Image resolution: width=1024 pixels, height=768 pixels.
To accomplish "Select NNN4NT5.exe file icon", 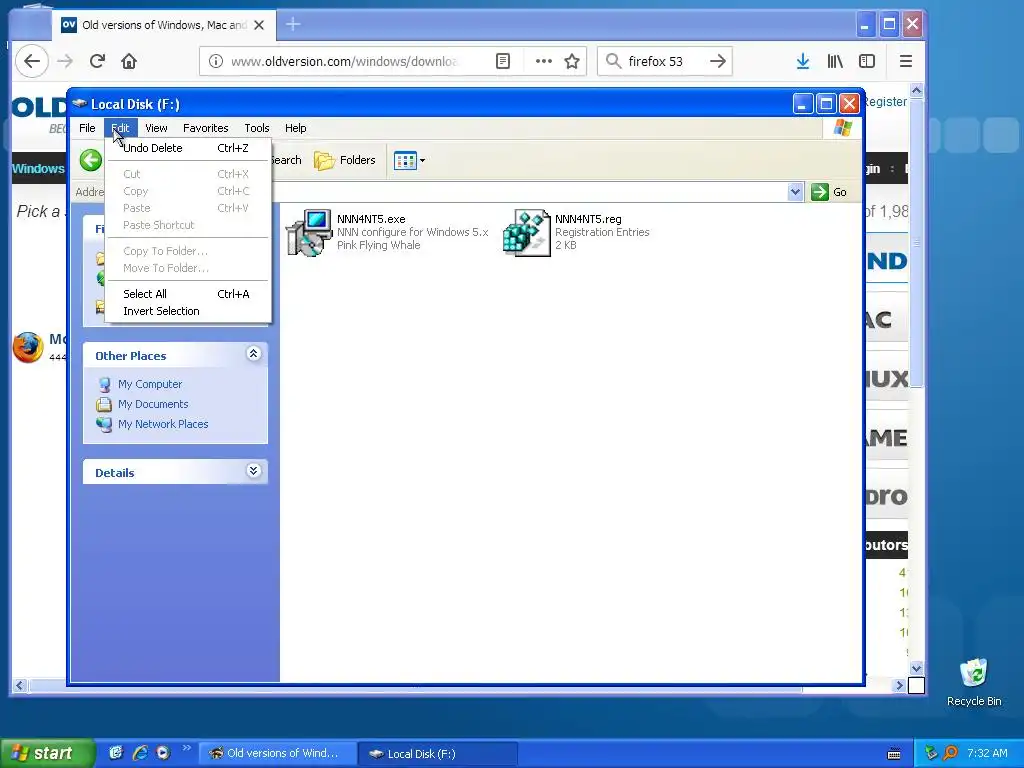I will pyautogui.click(x=308, y=232).
